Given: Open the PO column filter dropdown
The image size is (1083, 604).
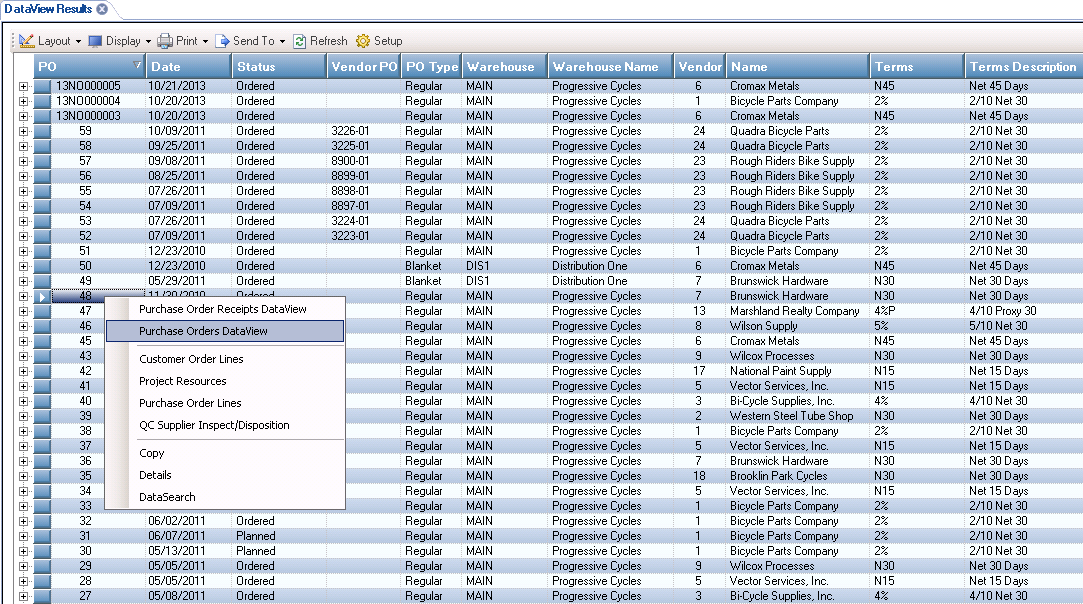Looking at the screenshot, I should [x=137, y=66].
